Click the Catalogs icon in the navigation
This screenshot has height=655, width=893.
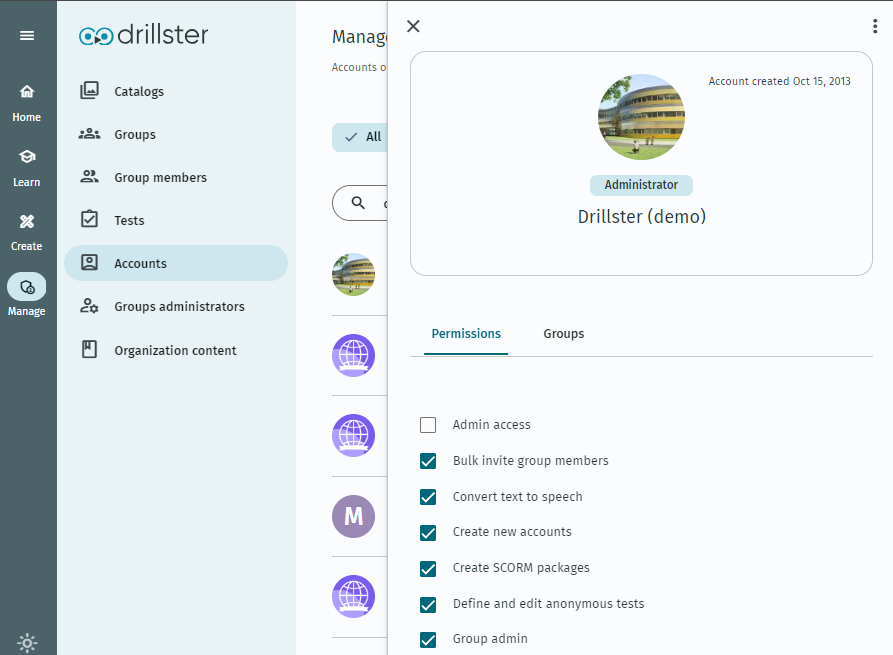point(89,90)
